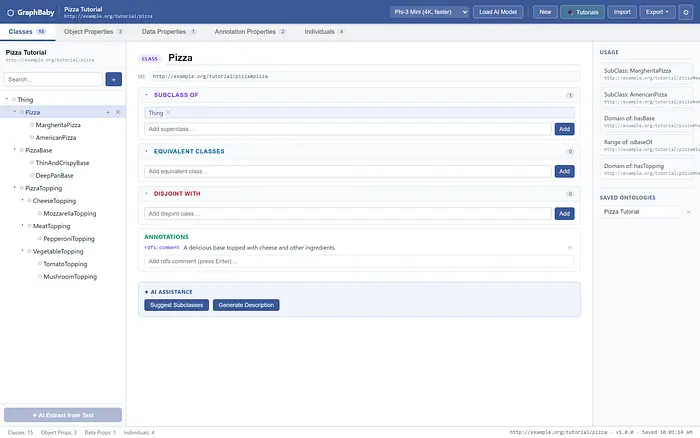
Task: Remove Thing superclass chip
Action: [168, 113]
